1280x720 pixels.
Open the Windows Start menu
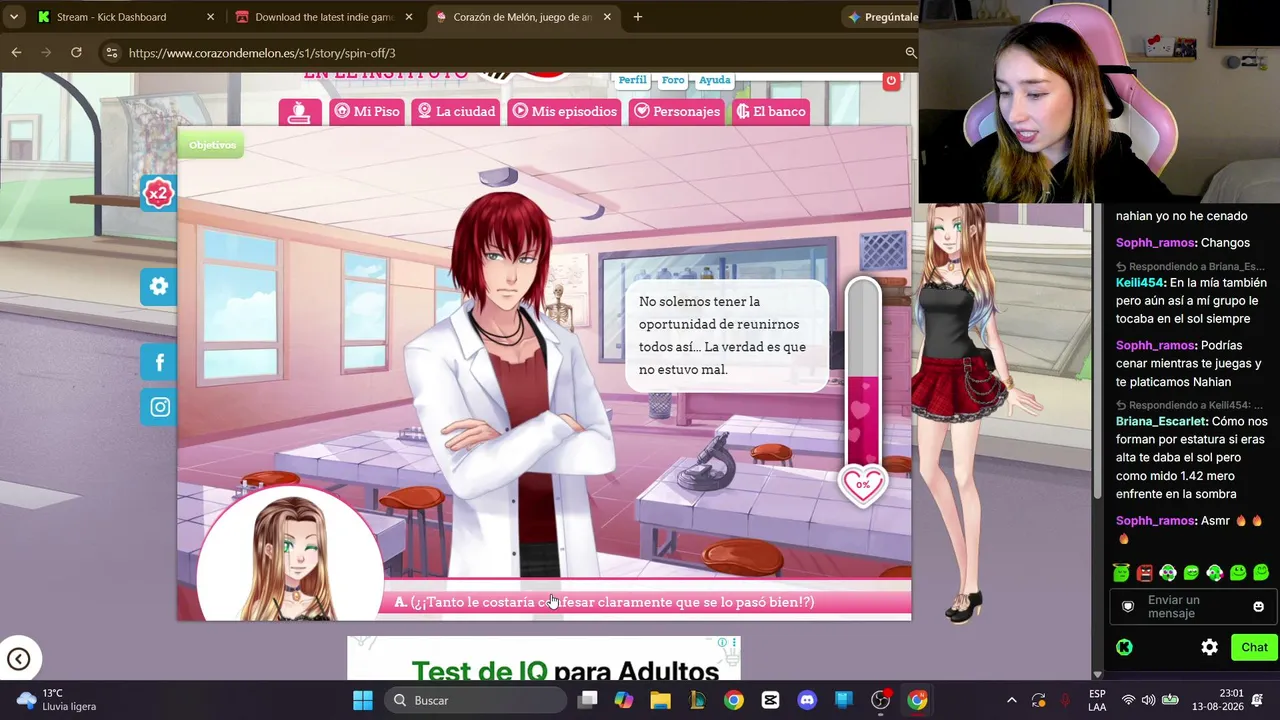(363, 700)
